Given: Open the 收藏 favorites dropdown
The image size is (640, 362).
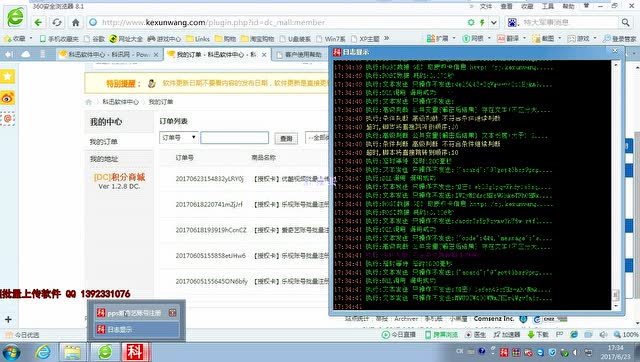Looking at the screenshot, I should coord(18,39).
